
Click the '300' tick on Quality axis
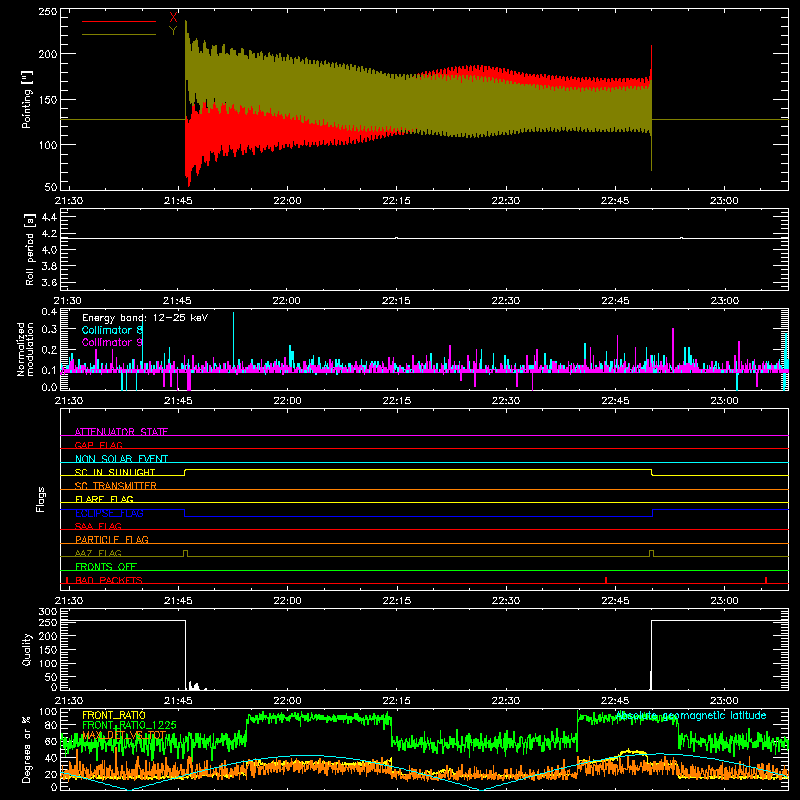47,612
